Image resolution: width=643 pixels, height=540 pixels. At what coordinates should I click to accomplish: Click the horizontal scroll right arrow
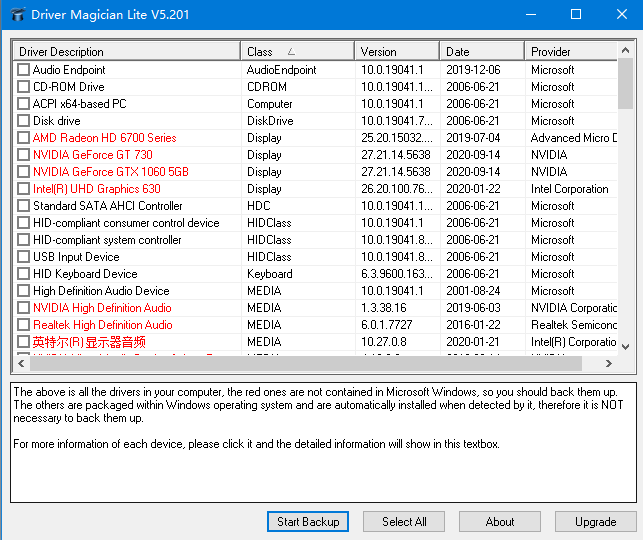609,363
